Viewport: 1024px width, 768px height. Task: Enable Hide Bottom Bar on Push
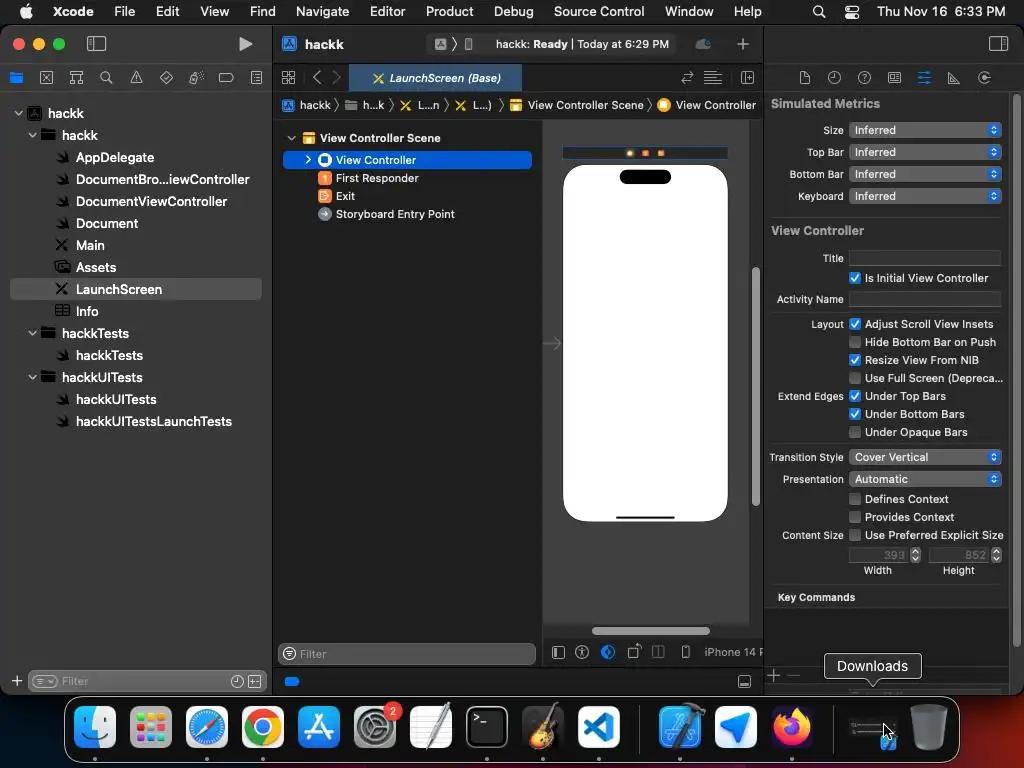[x=854, y=342]
